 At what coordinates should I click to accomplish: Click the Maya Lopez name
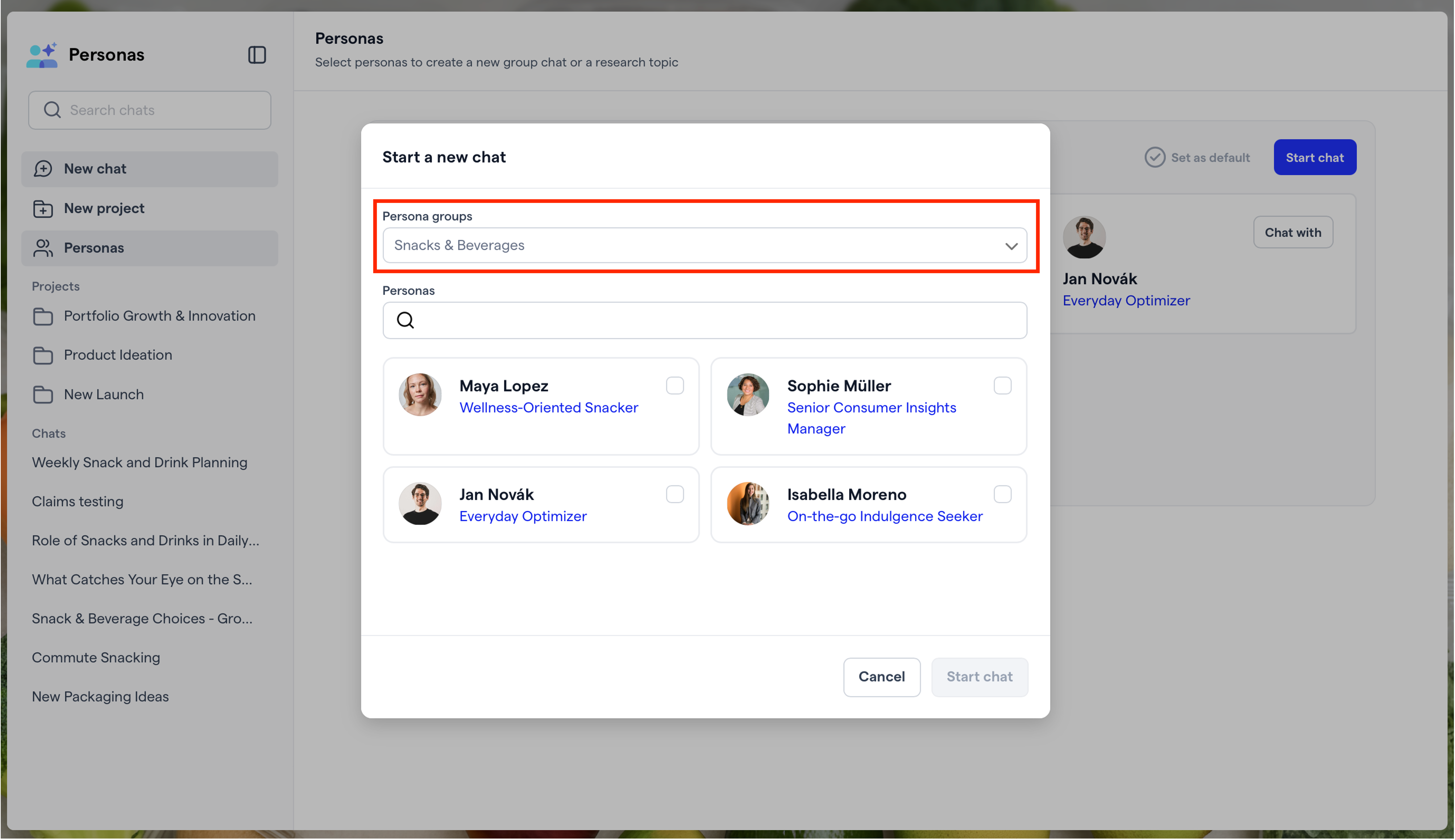[503, 386]
